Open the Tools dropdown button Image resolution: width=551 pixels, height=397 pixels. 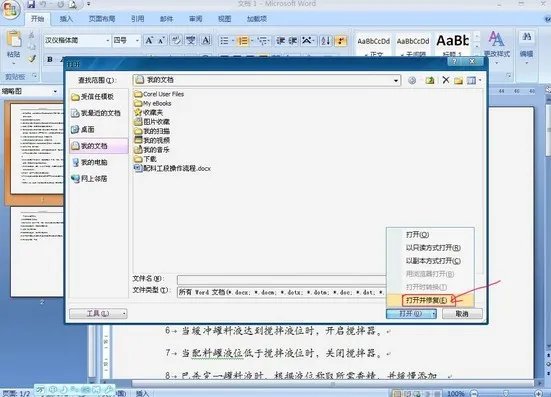pos(98,313)
